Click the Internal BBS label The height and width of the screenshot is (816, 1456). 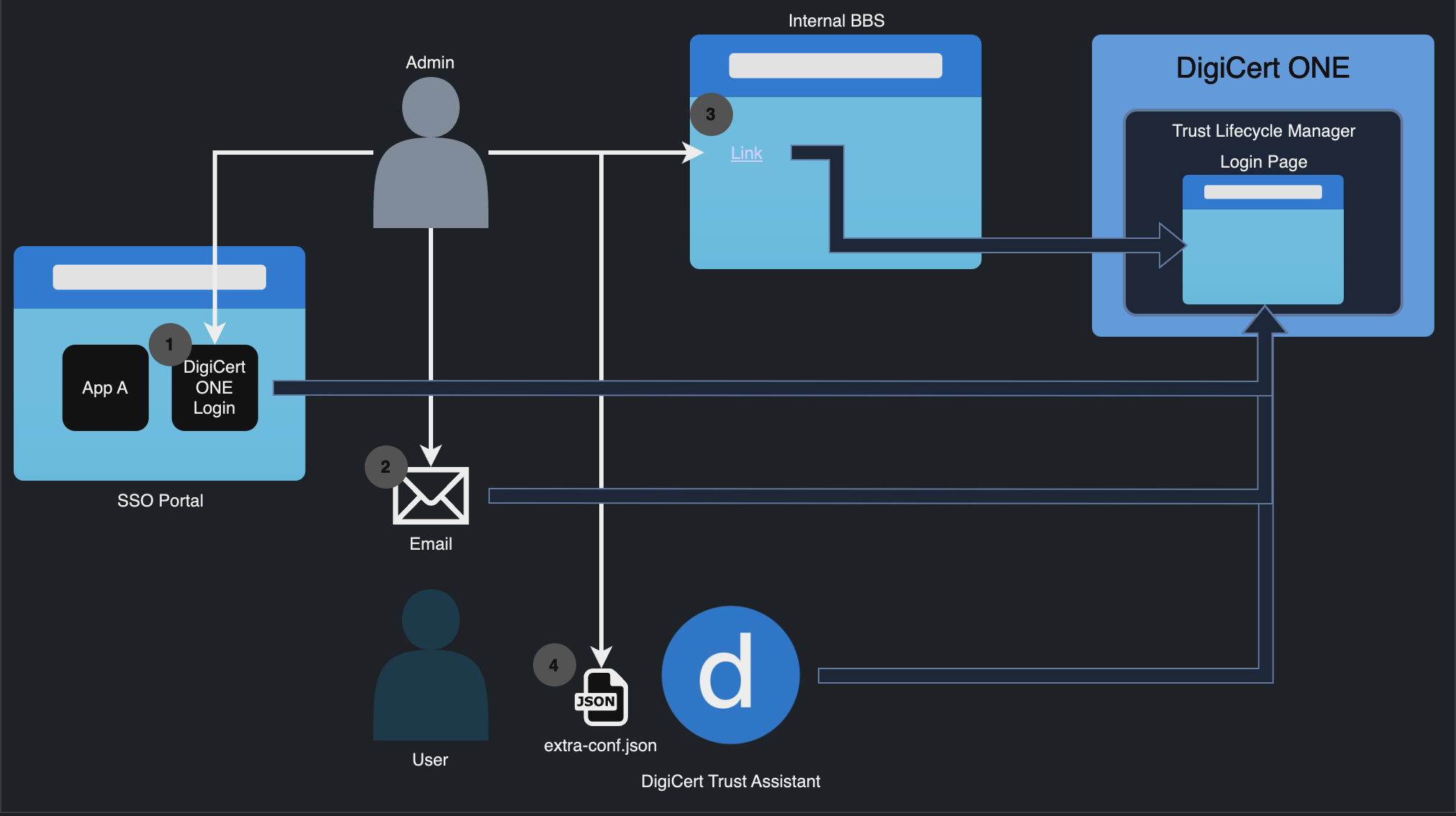click(836, 21)
